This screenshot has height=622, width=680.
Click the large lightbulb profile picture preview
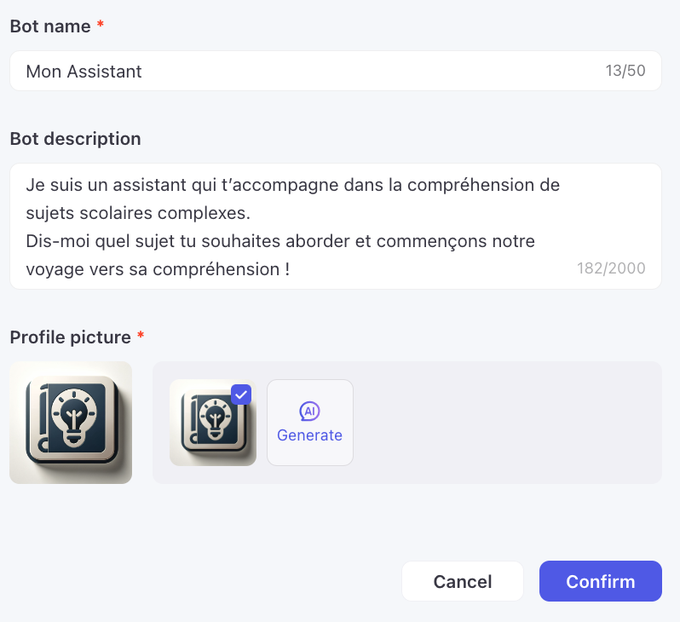pos(71,423)
